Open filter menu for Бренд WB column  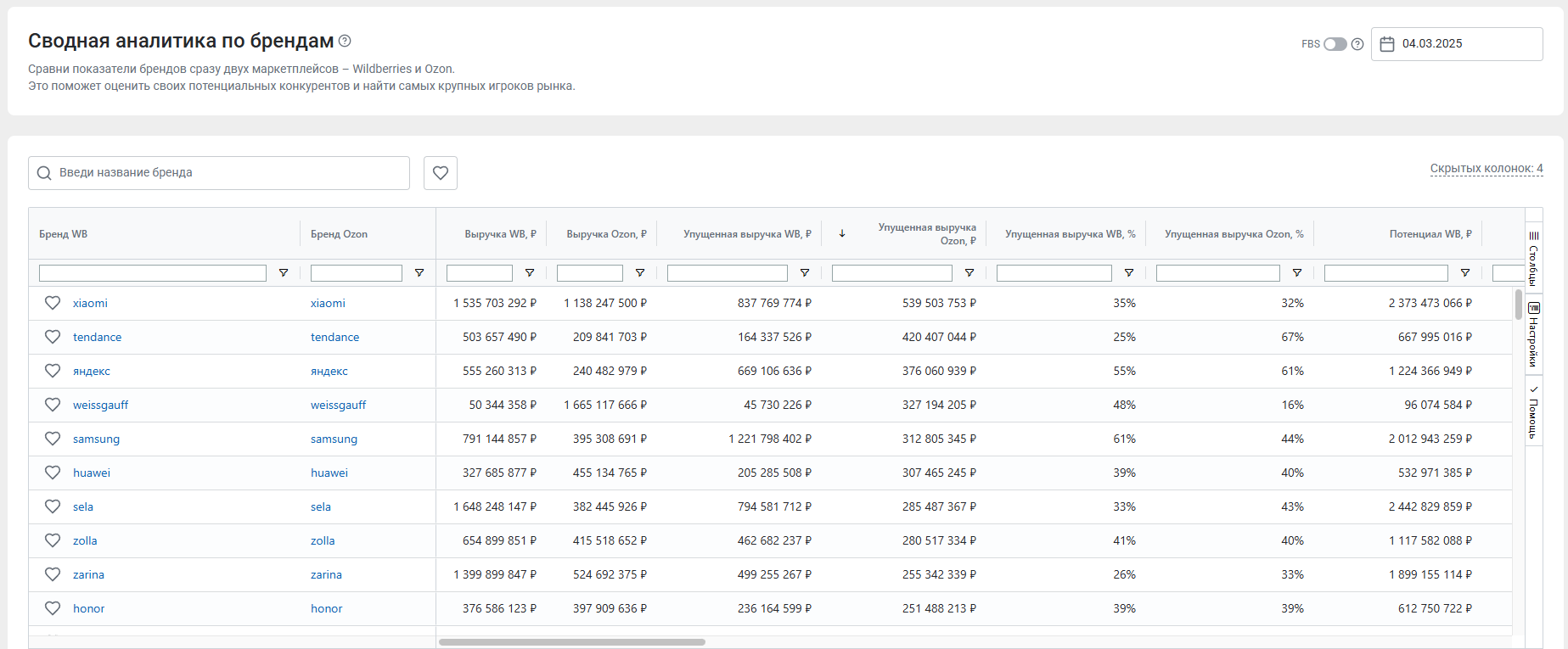point(284,273)
